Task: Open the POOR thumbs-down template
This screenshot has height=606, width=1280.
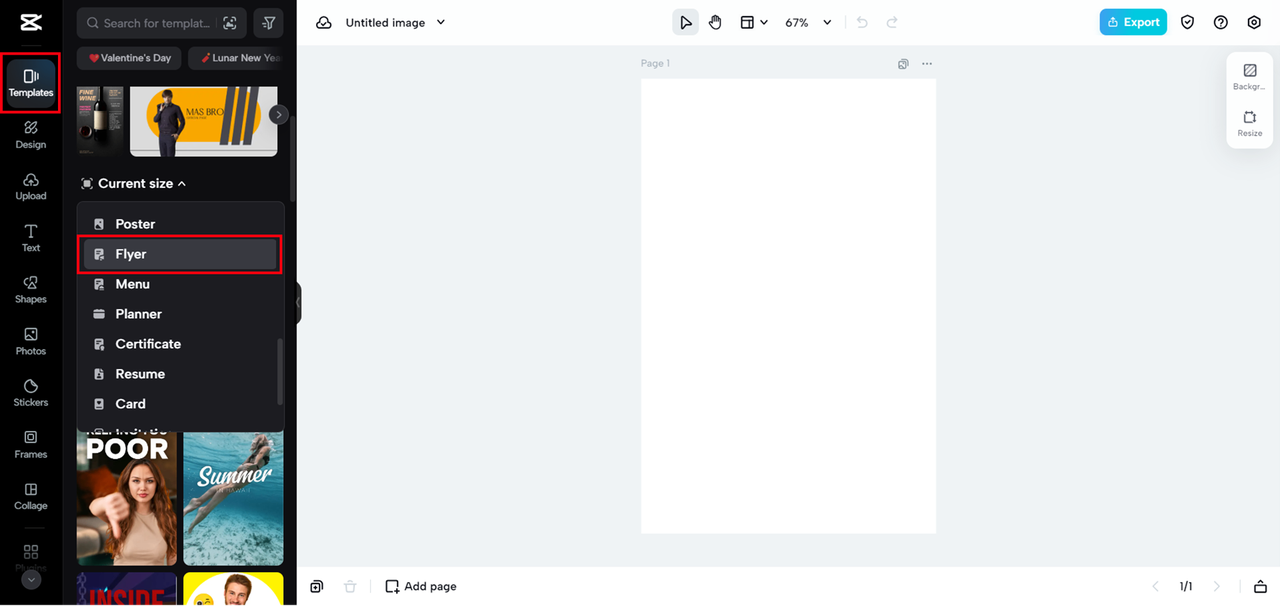Action: [x=127, y=499]
